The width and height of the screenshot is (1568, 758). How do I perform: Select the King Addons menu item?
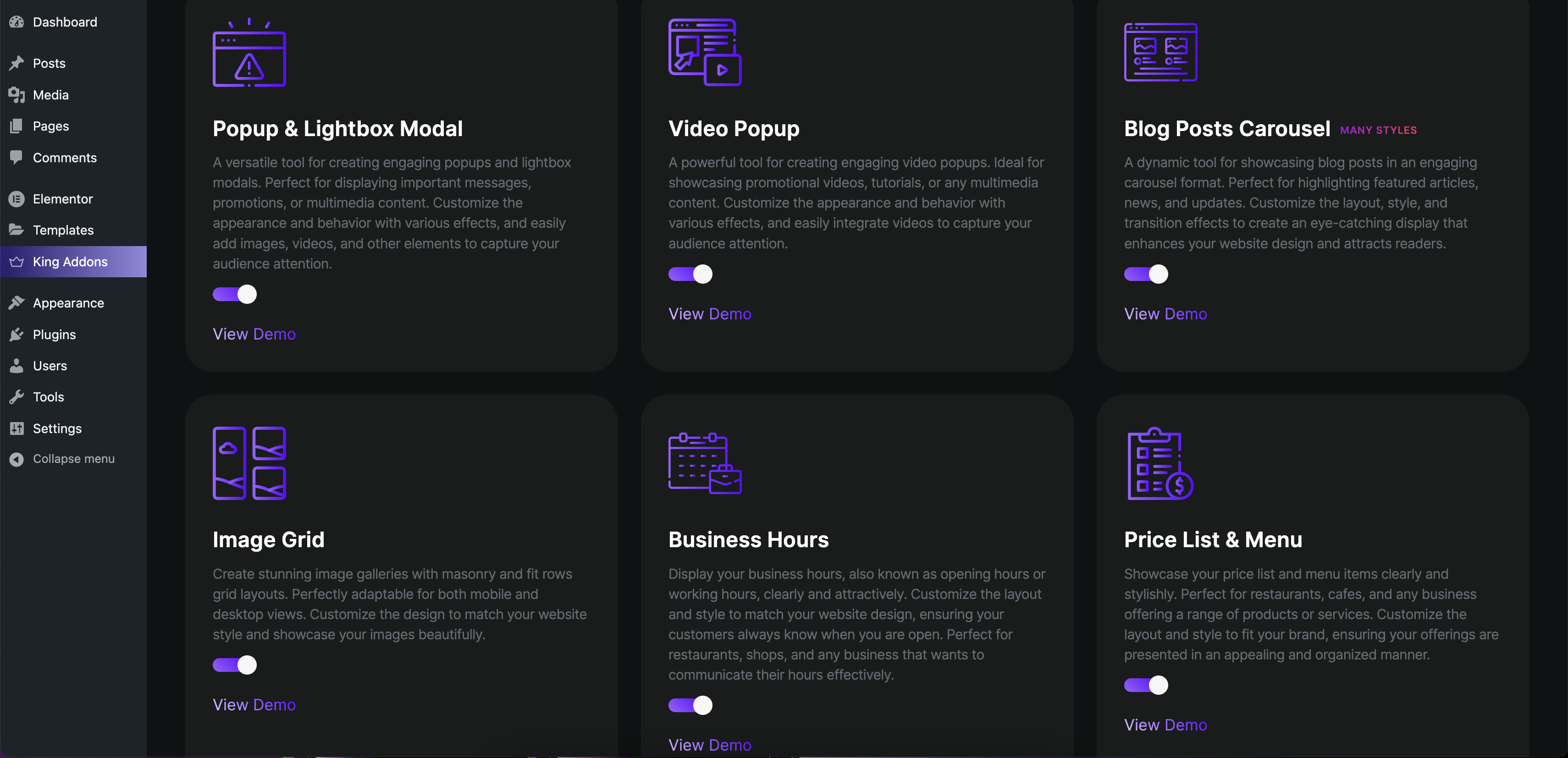pos(73,262)
